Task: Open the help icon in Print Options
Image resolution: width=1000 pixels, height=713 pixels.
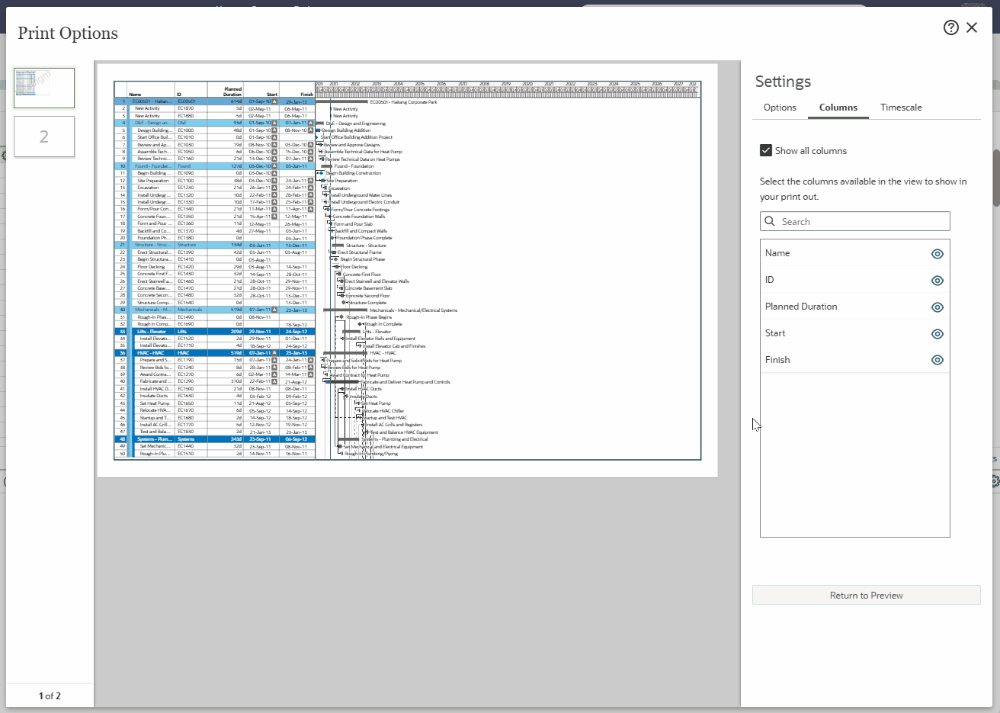Action: [x=950, y=27]
